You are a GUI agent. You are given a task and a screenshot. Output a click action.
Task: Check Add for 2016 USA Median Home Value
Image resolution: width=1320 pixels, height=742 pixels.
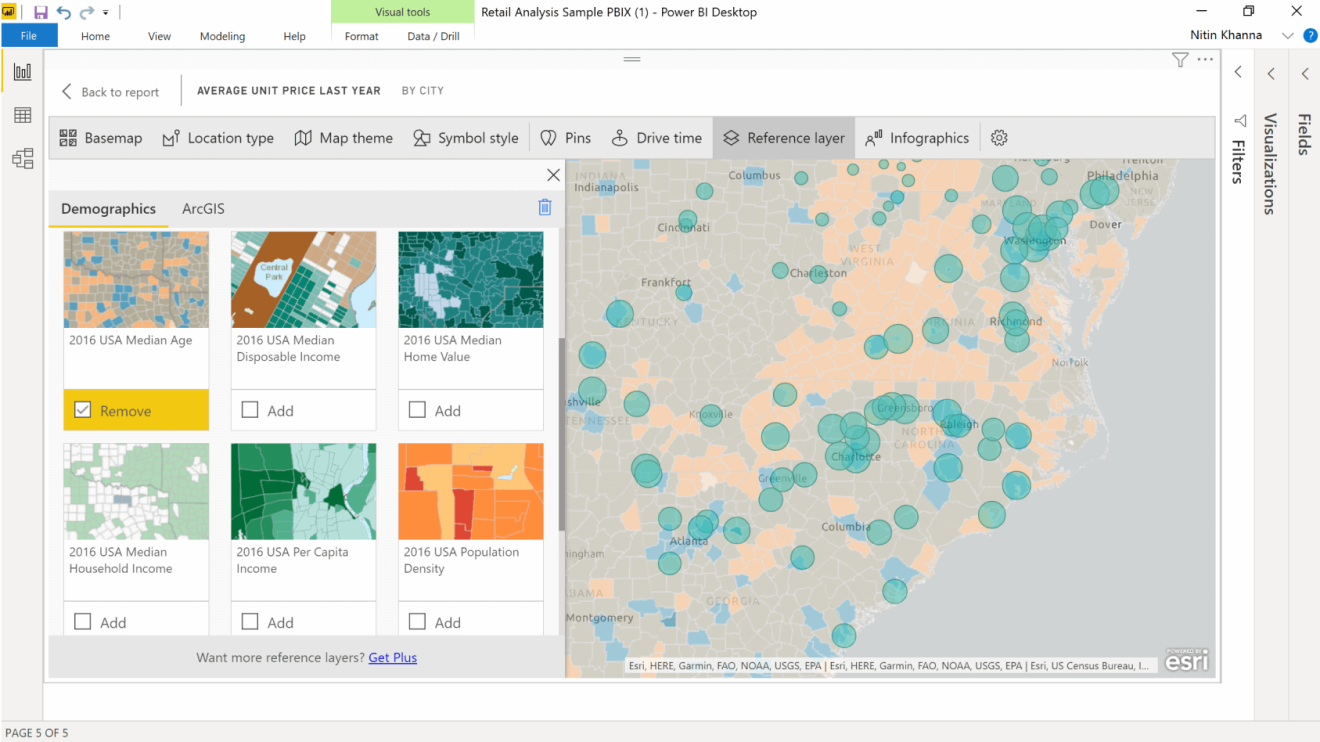(x=416, y=410)
